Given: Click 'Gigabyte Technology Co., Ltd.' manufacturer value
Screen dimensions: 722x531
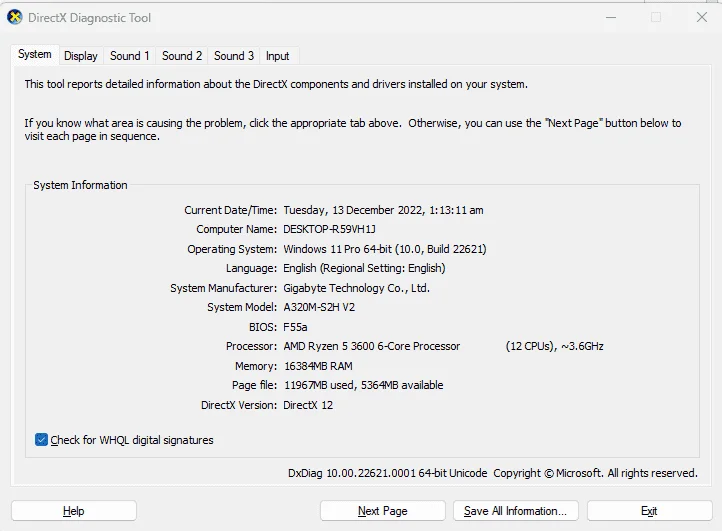Looking at the screenshot, I should pos(356,288).
